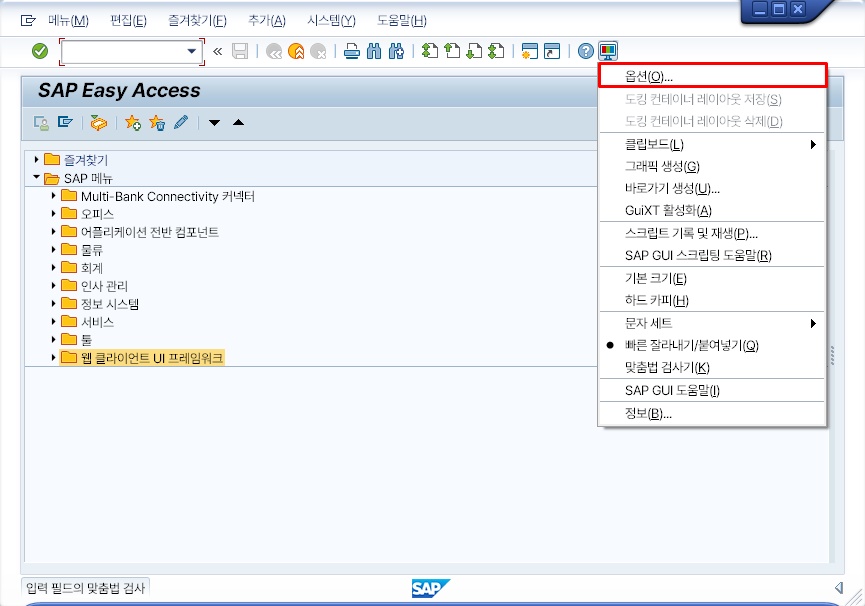Click the Delete Favorites star icon
The height and width of the screenshot is (606, 865).
click(x=157, y=122)
